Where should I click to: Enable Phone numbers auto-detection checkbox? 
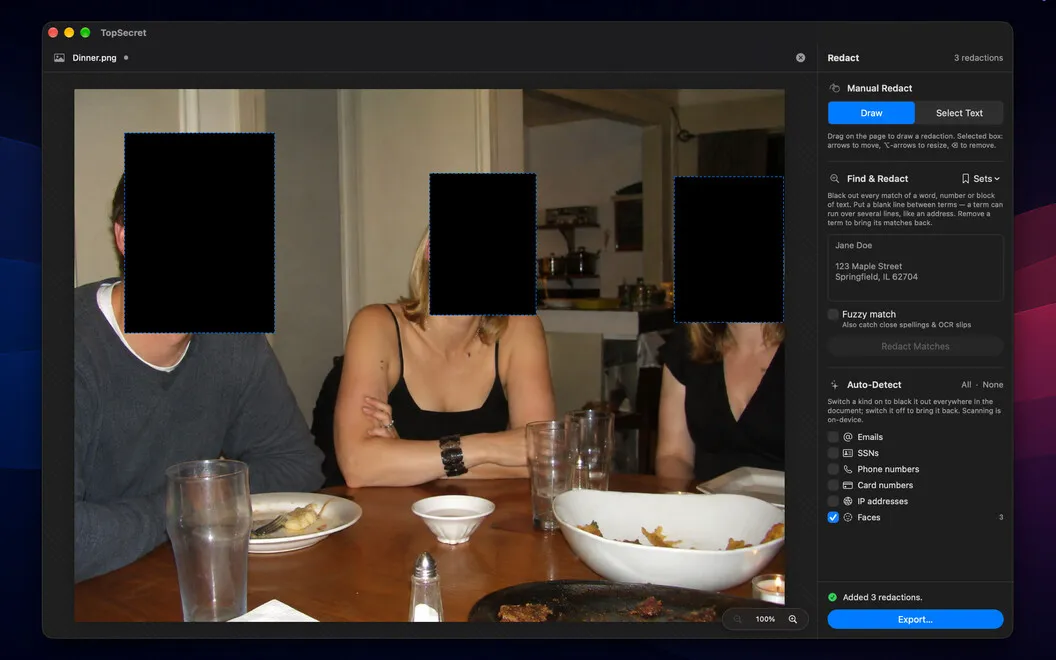[833, 469]
